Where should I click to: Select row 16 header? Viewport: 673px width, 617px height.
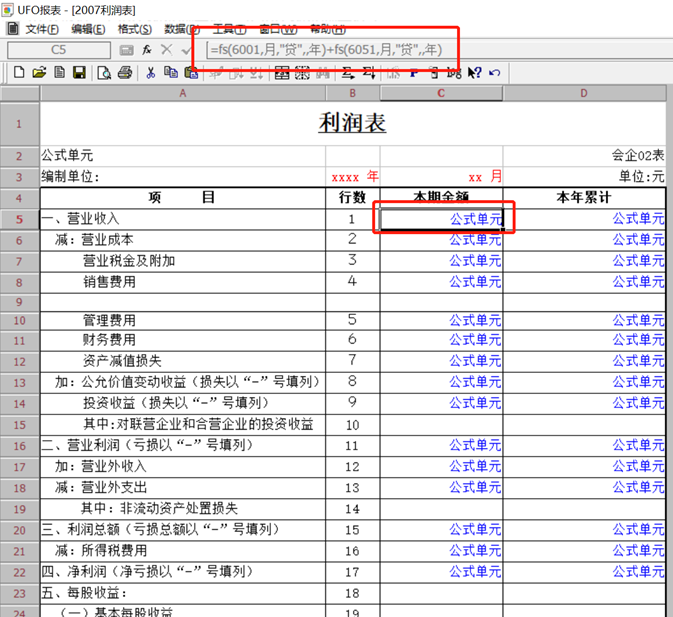[x=19, y=446]
